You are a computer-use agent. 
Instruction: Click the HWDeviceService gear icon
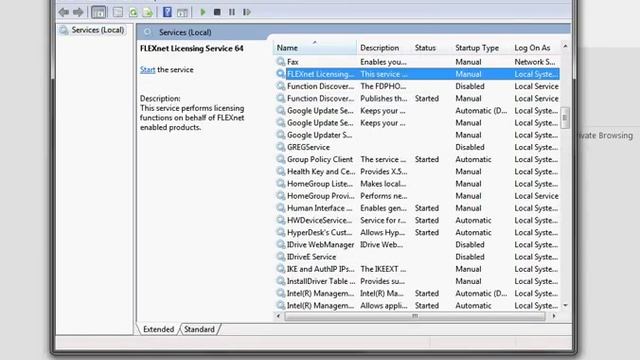pyautogui.click(x=281, y=220)
